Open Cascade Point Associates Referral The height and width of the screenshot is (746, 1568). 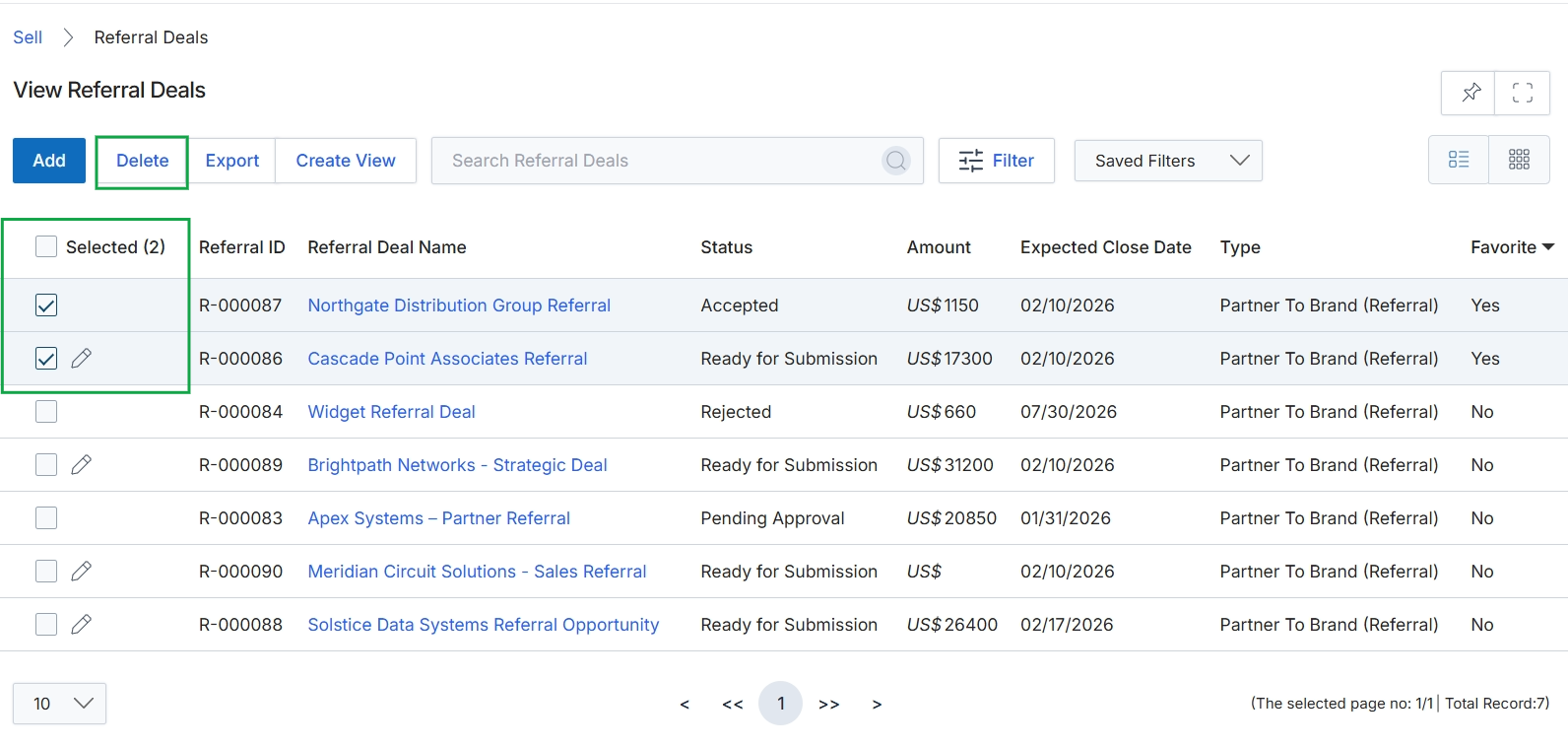[447, 359]
